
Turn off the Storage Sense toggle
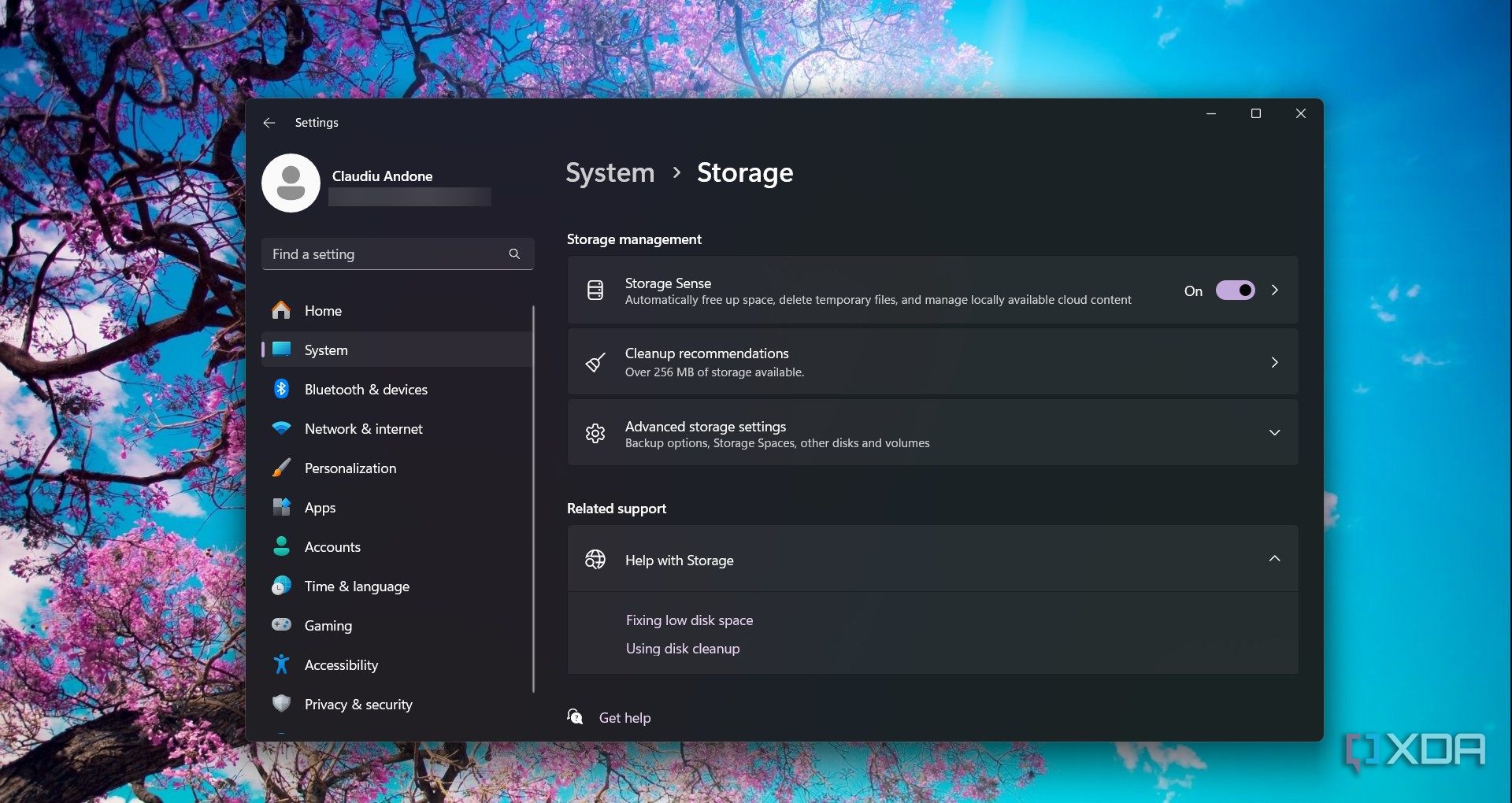[x=1236, y=290]
